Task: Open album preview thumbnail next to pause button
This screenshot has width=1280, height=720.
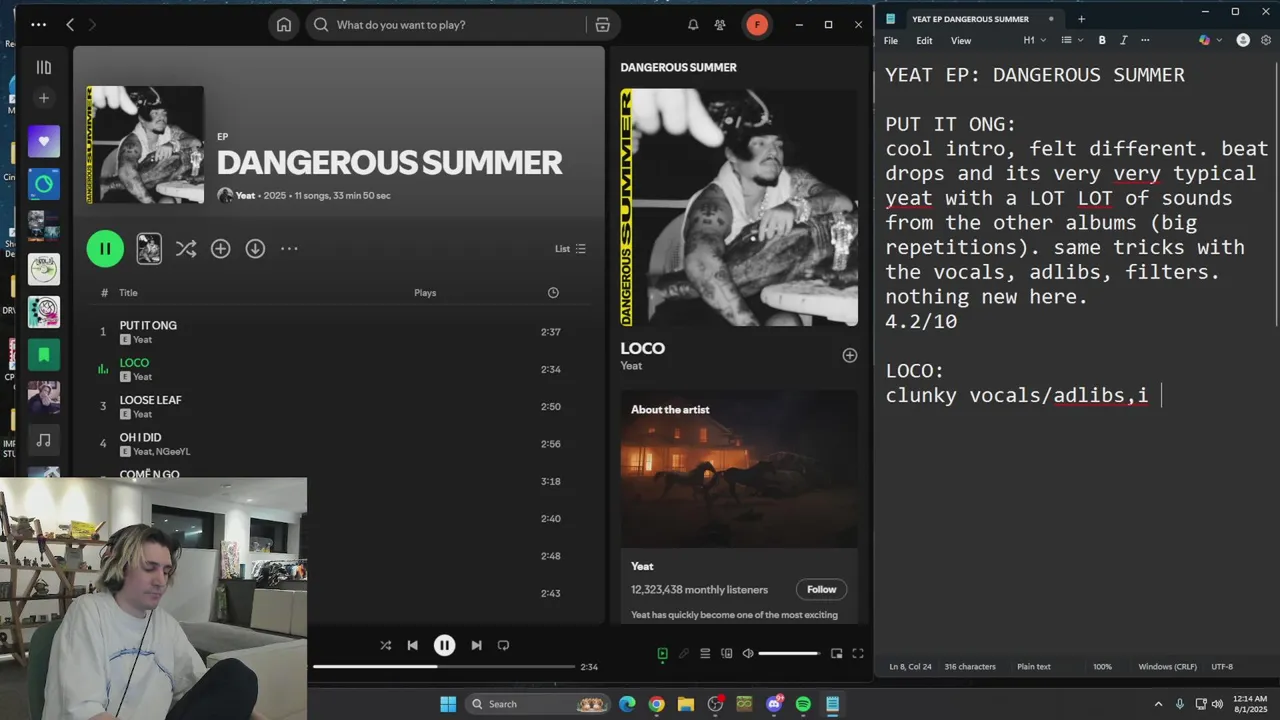Action: (x=149, y=249)
